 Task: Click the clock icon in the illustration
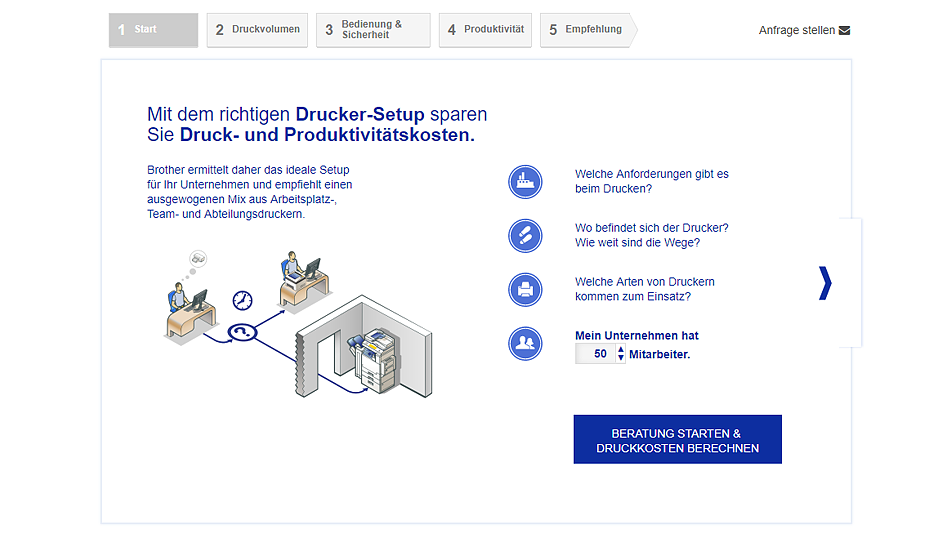tap(242, 300)
